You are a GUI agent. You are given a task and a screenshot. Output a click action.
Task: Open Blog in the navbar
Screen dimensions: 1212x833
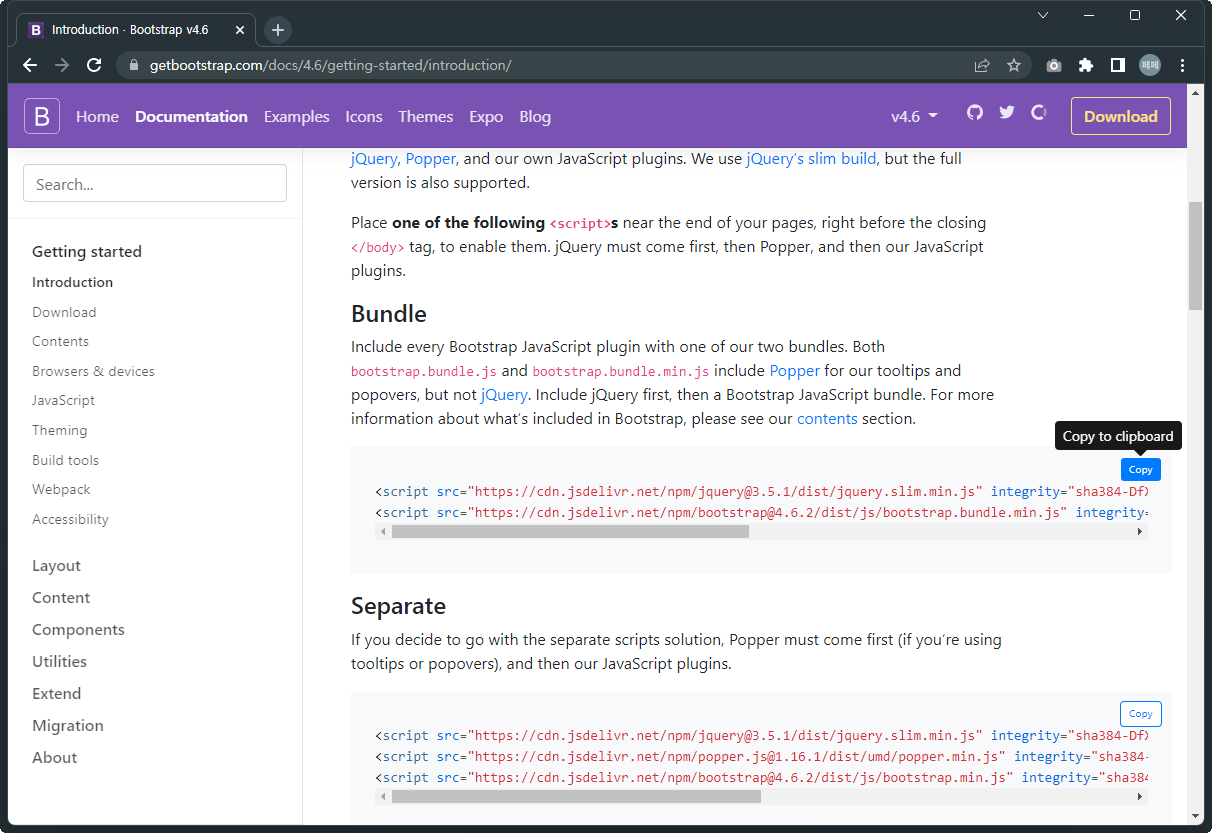click(x=535, y=116)
